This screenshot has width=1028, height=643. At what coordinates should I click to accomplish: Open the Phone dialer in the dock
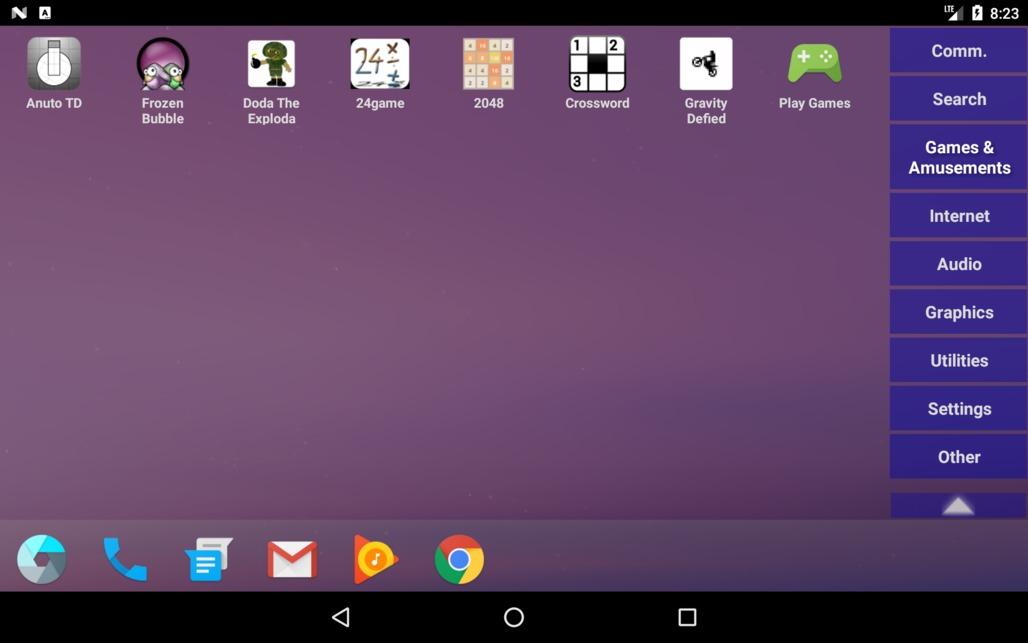pos(125,559)
